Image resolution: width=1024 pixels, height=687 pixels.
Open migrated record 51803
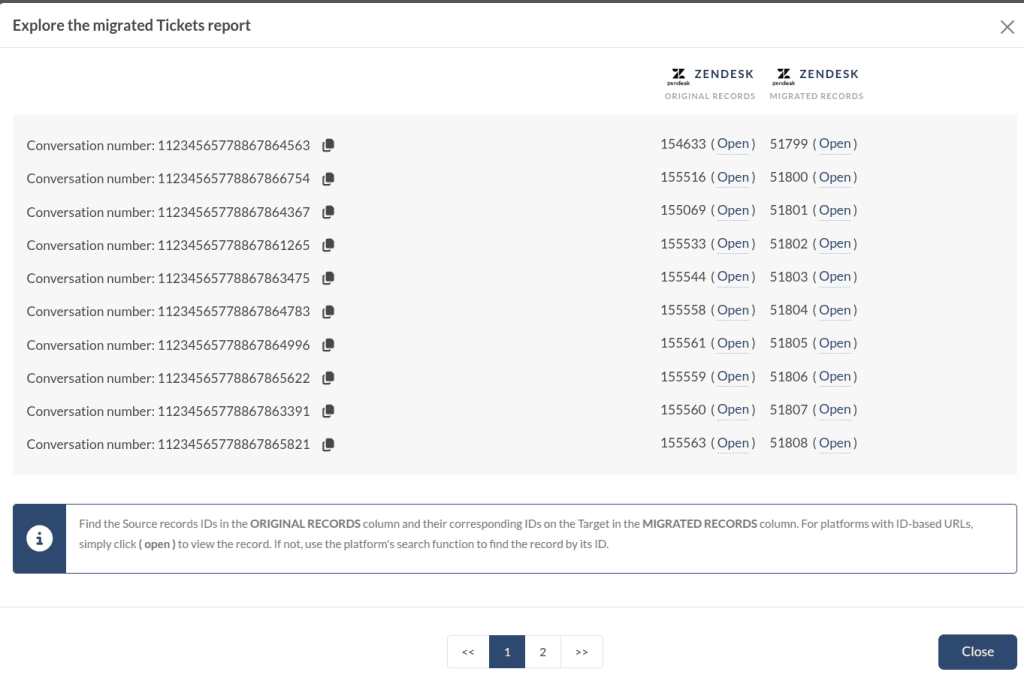(x=835, y=277)
